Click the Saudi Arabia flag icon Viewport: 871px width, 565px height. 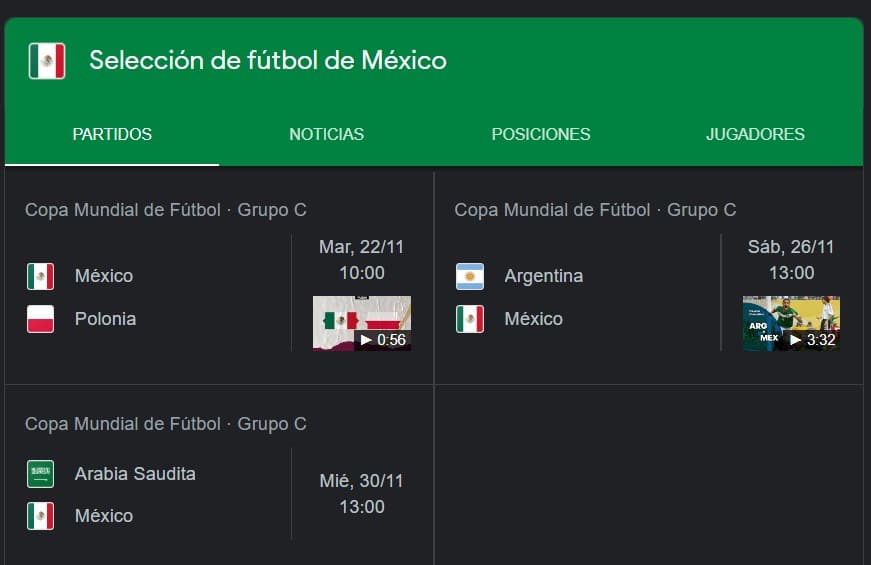[x=40, y=474]
